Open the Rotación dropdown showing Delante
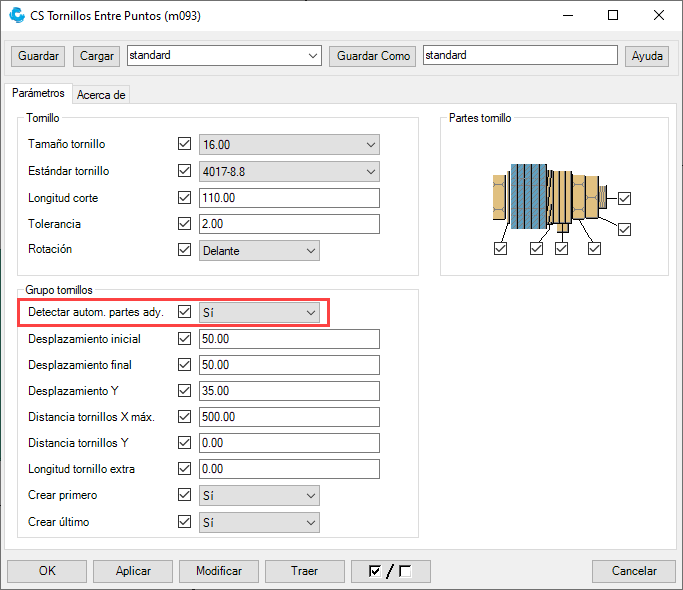Image resolution: width=683 pixels, height=590 pixels. (x=259, y=250)
